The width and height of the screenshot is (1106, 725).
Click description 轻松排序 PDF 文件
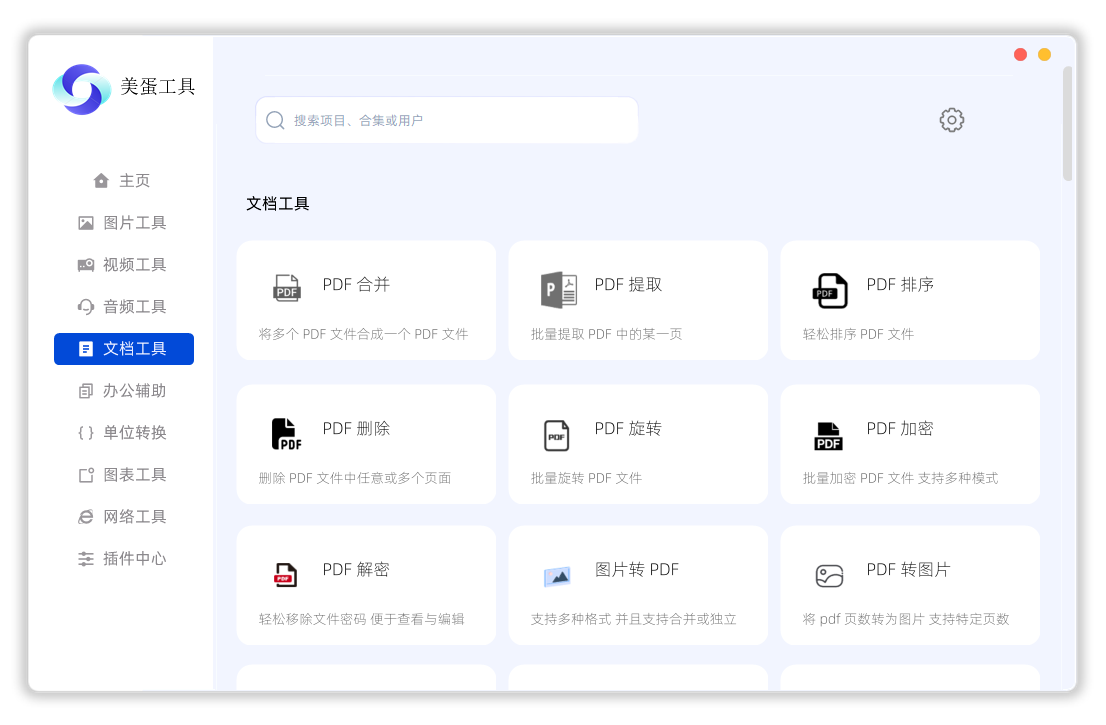[x=858, y=334]
